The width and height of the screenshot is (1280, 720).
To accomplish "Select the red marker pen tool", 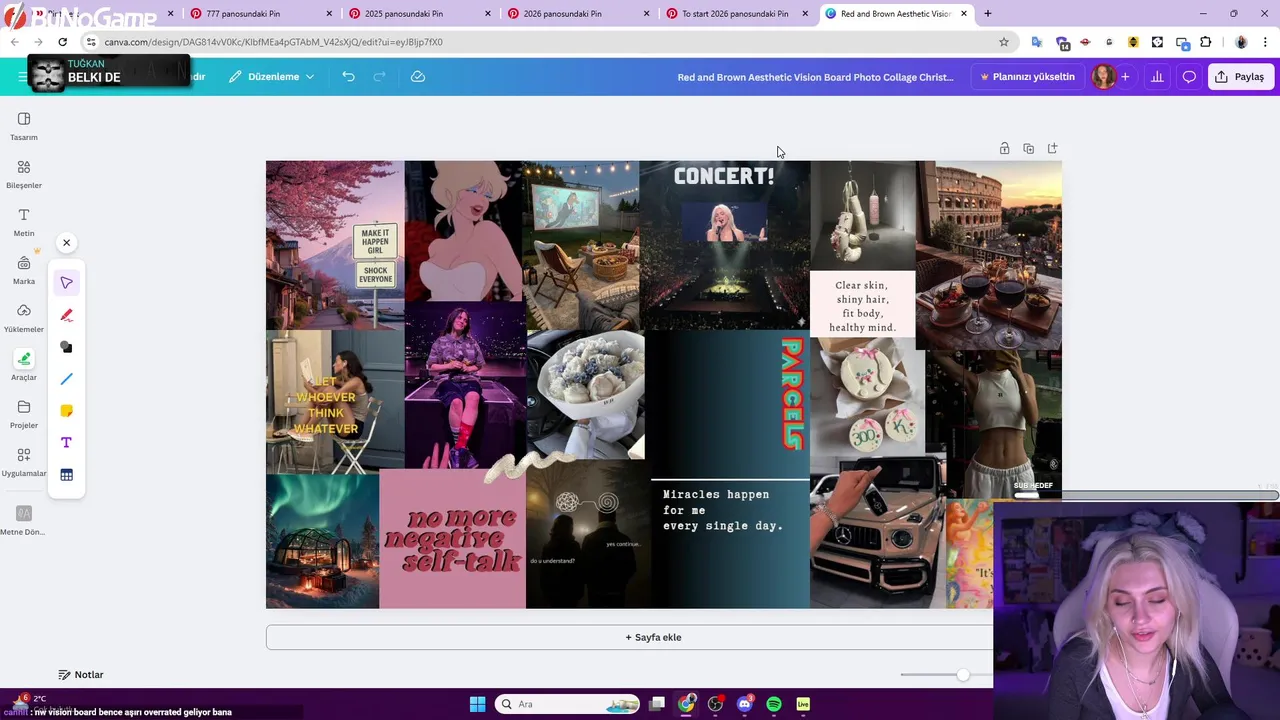I will [x=66, y=315].
